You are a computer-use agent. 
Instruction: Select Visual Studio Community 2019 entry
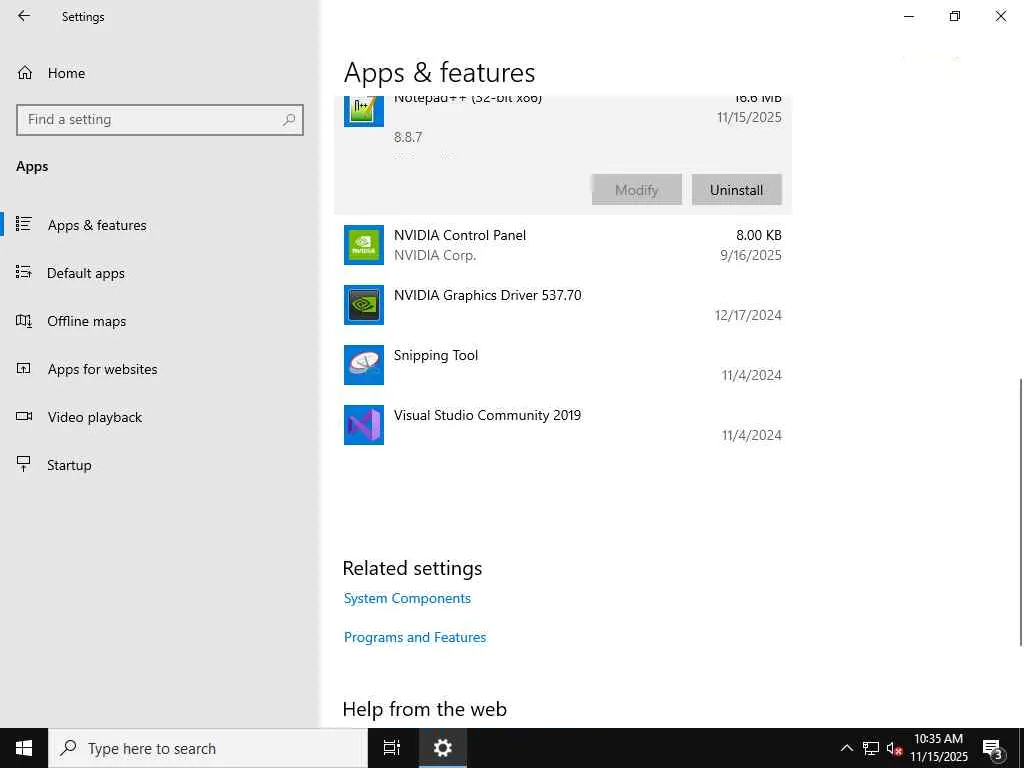coord(562,425)
